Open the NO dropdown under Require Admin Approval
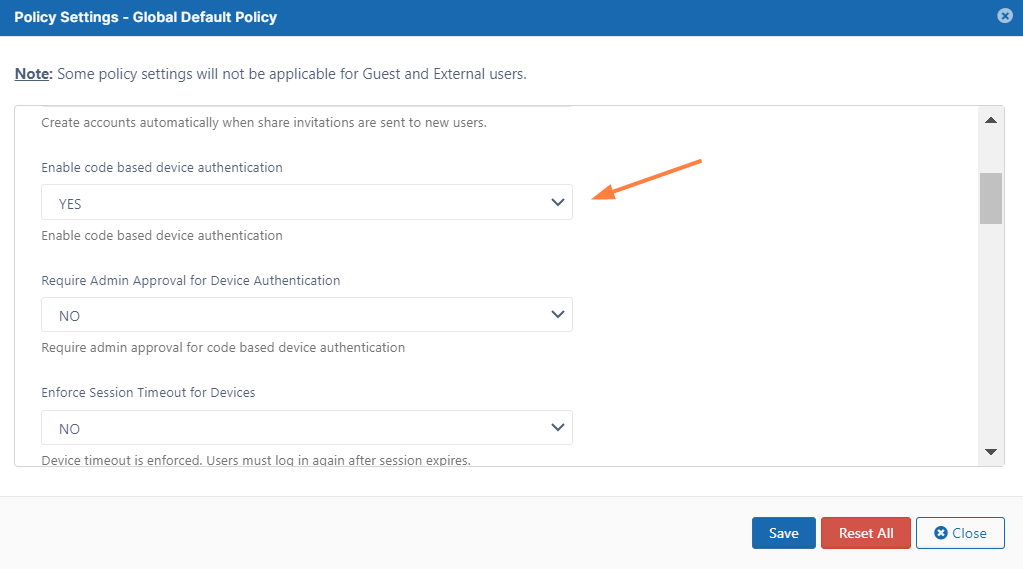 (x=307, y=315)
